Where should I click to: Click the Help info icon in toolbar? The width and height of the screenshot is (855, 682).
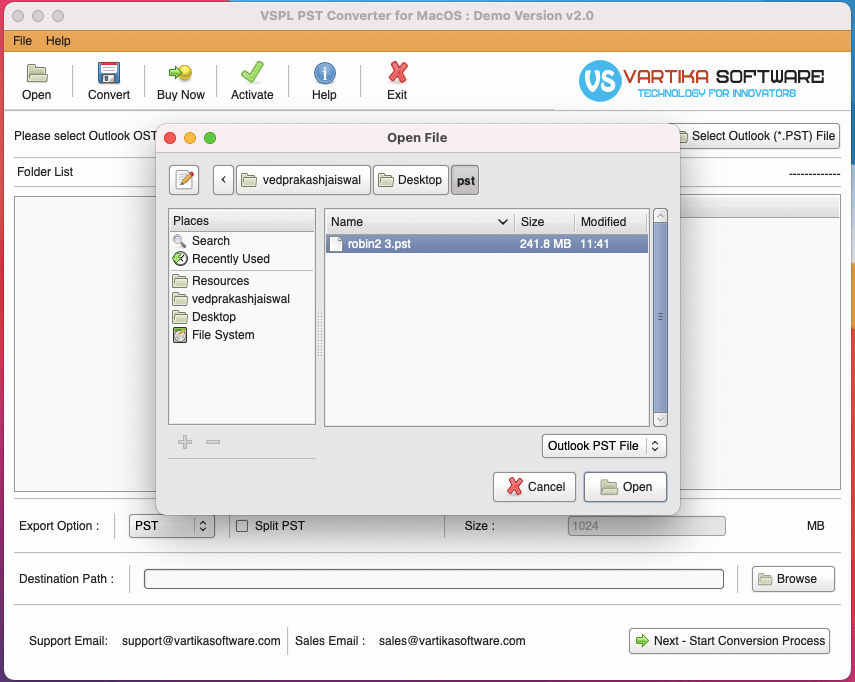tap(324, 73)
